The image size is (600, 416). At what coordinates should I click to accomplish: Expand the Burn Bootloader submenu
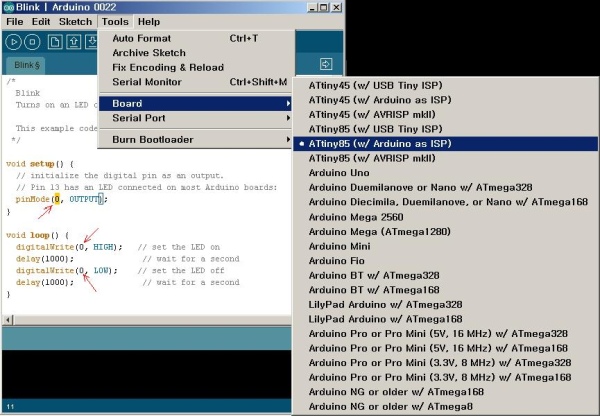coord(196,140)
